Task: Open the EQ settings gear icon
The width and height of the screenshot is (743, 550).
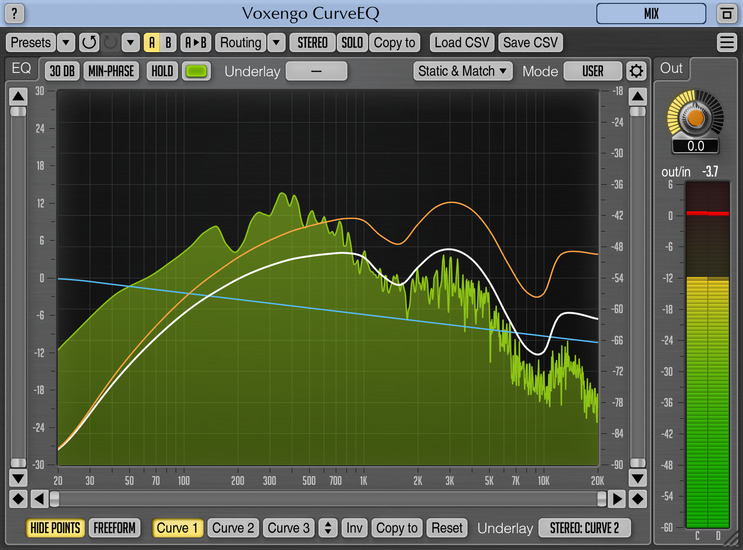Action: [636, 71]
